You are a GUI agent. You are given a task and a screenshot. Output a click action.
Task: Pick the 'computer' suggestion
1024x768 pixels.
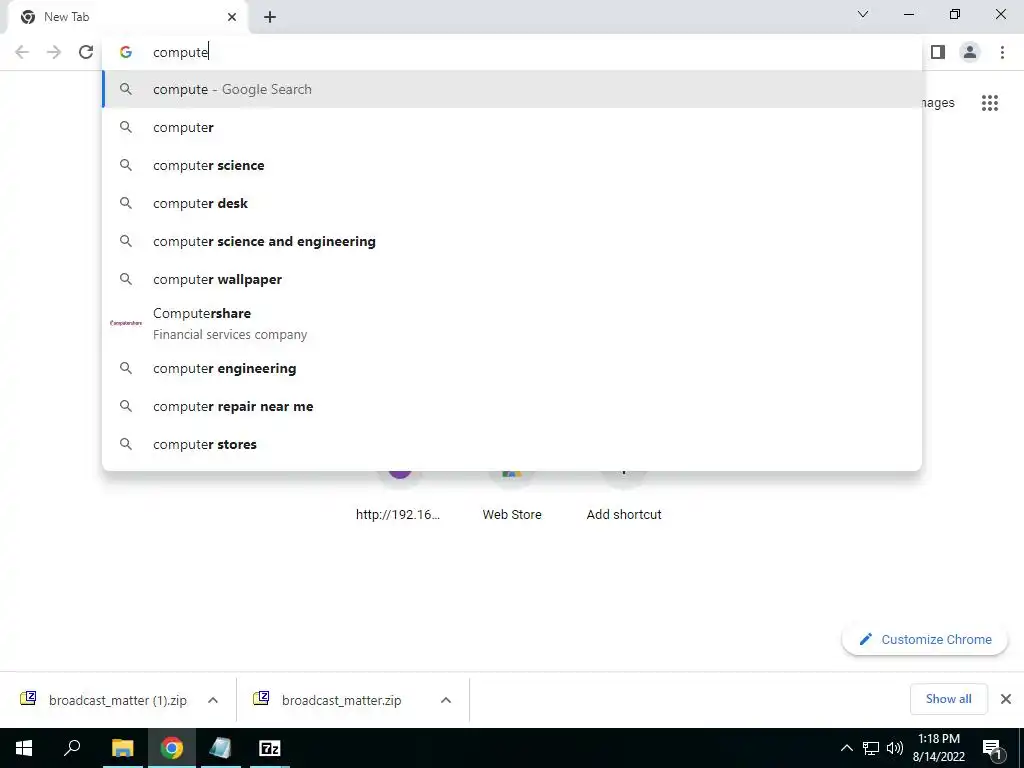click(x=513, y=127)
